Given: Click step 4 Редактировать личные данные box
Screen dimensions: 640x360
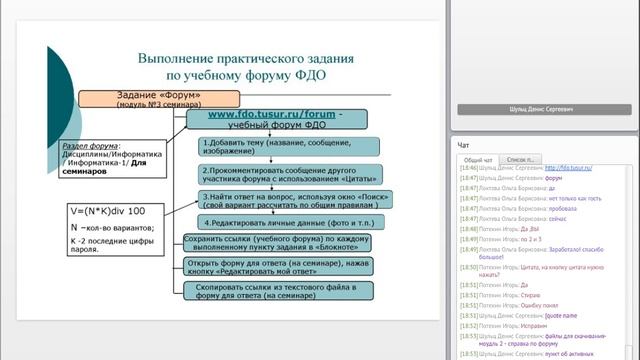Looking at the screenshot, I should [291, 223].
